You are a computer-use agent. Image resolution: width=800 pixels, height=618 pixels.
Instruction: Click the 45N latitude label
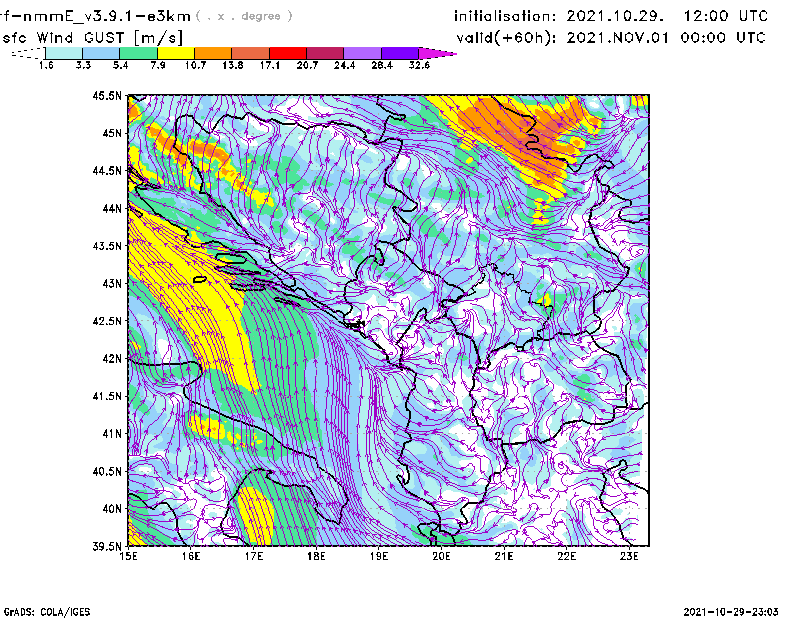click(112, 133)
